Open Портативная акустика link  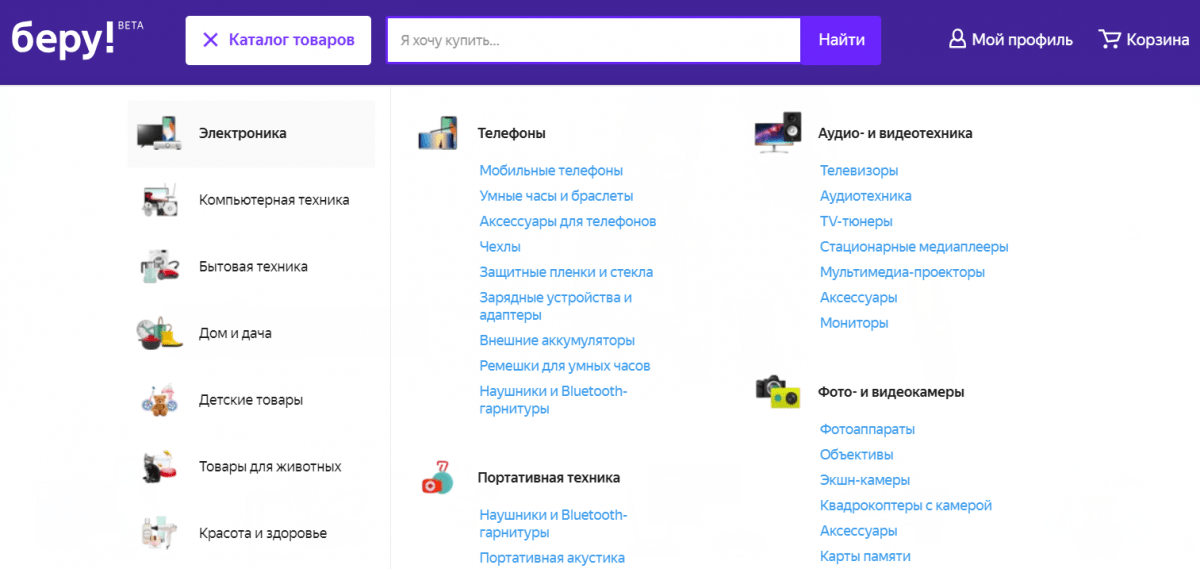[x=552, y=558]
